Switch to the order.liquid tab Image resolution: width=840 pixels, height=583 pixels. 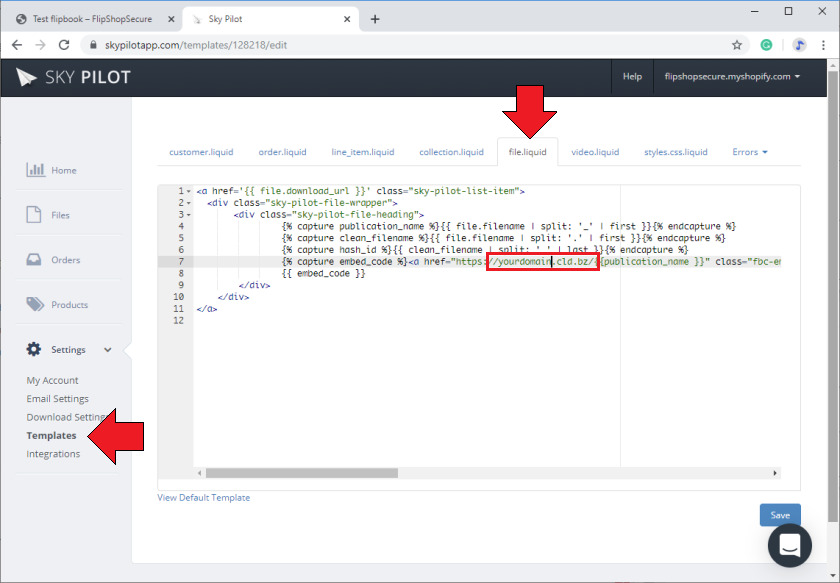(x=282, y=152)
